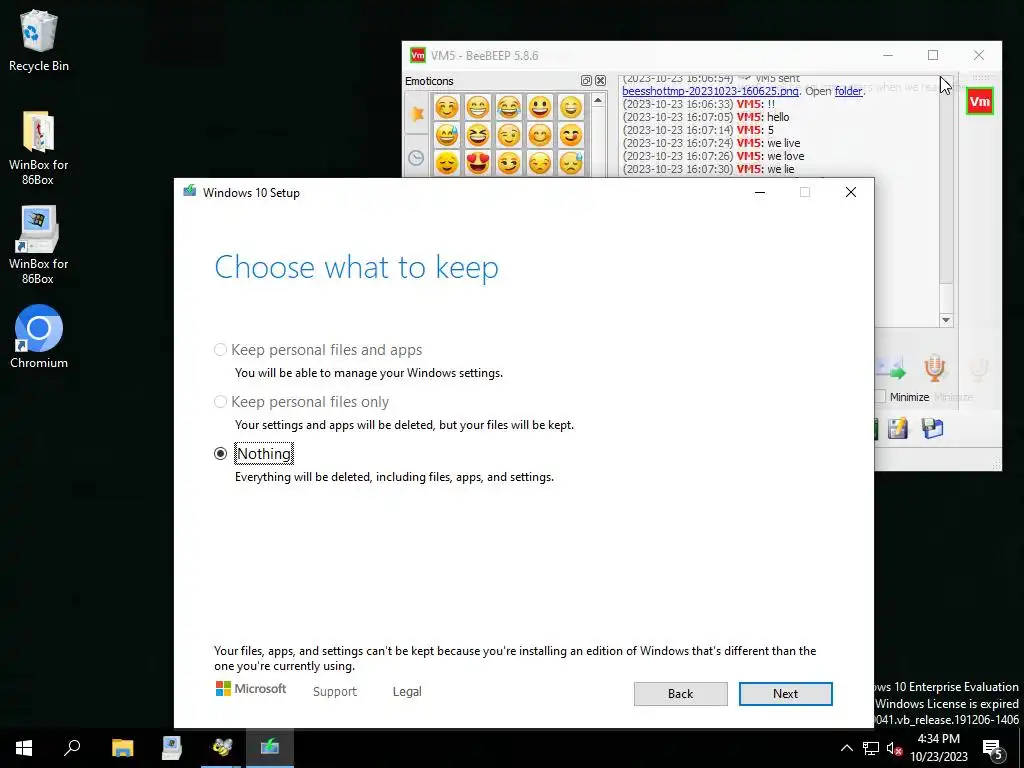The width and height of the screenshot is (1024, 768).
Task: Open taskbar Search
Action: [72, 748]
